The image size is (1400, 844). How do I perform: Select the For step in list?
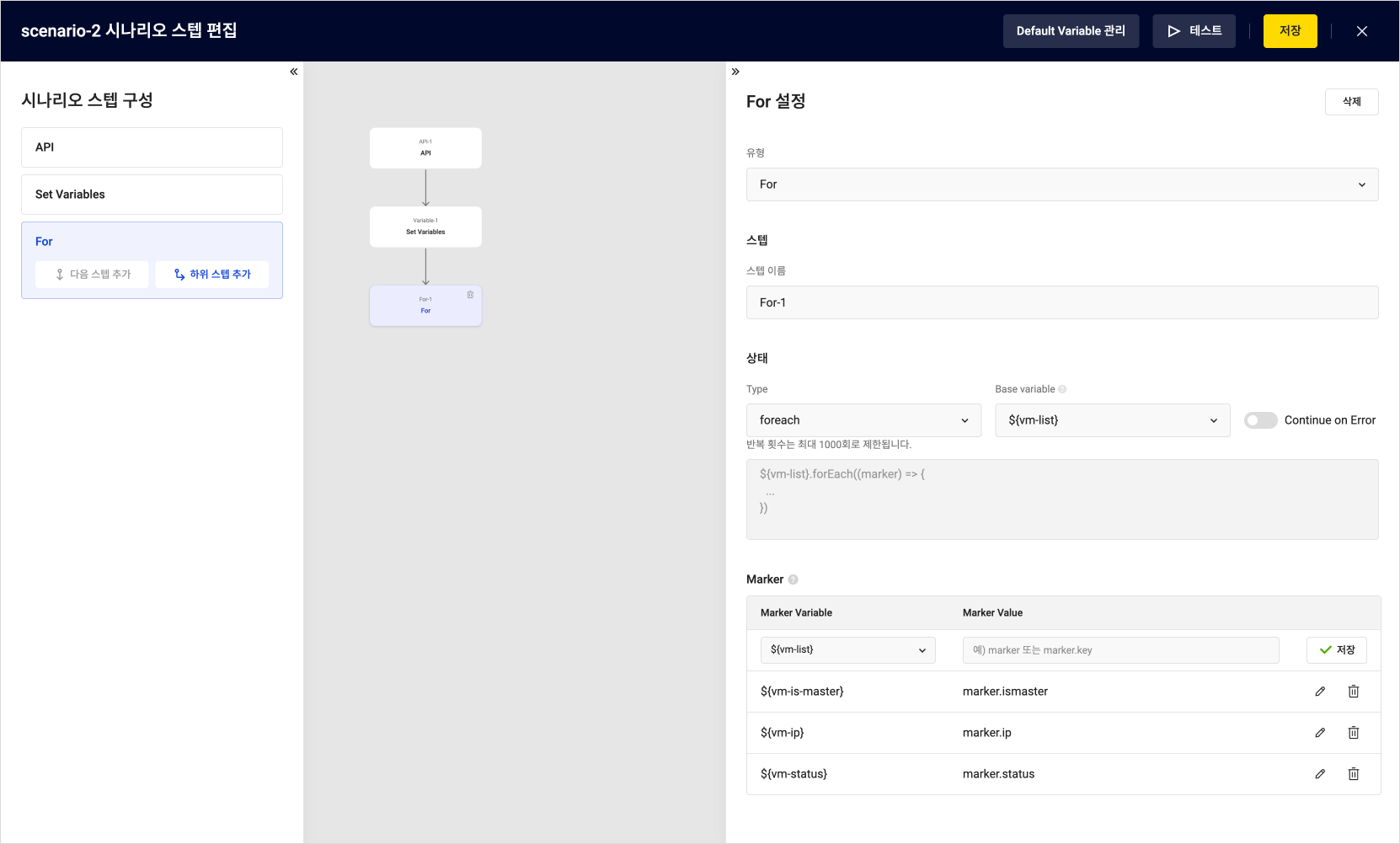click(152, 241)
